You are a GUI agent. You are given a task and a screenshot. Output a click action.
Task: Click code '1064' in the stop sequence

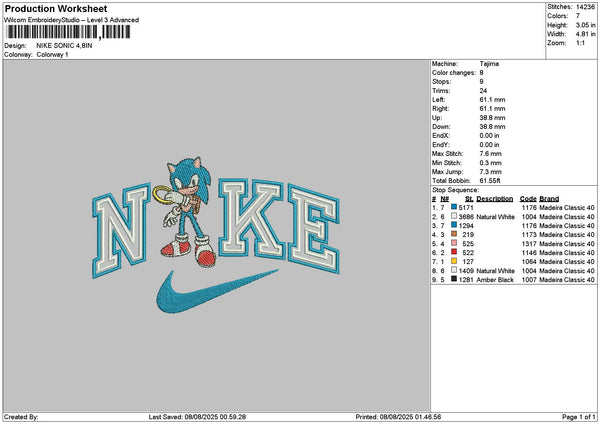[x=529, y=262]
